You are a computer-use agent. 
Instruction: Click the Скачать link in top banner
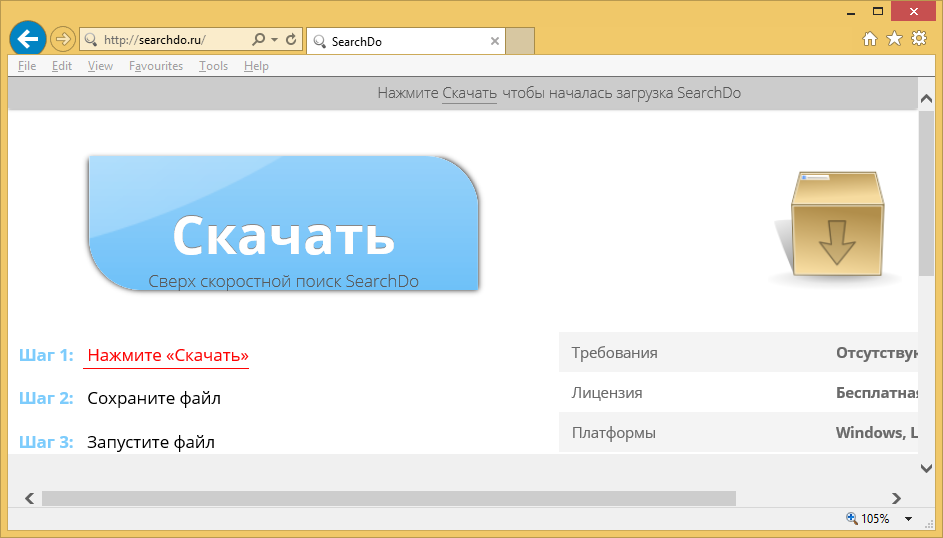[x=469, y=93]
